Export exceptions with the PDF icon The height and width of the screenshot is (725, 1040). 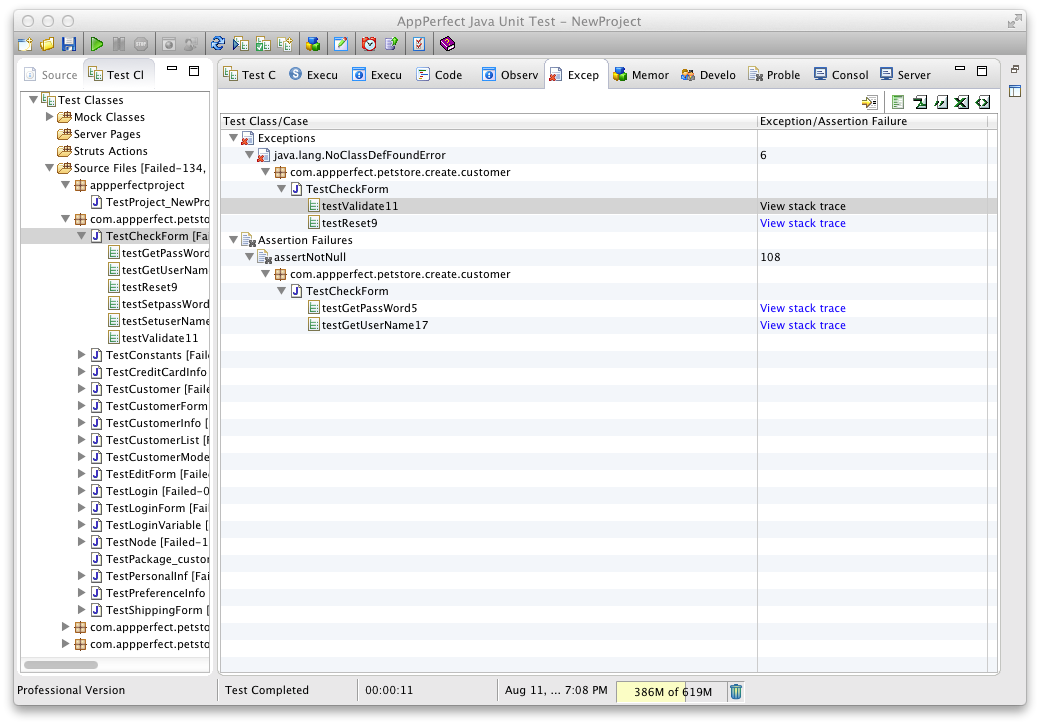point(920,102)
